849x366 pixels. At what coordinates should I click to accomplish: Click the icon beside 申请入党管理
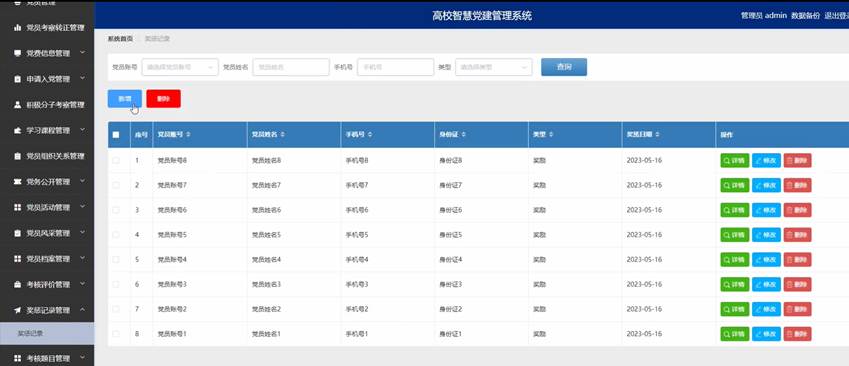[17, 79]
